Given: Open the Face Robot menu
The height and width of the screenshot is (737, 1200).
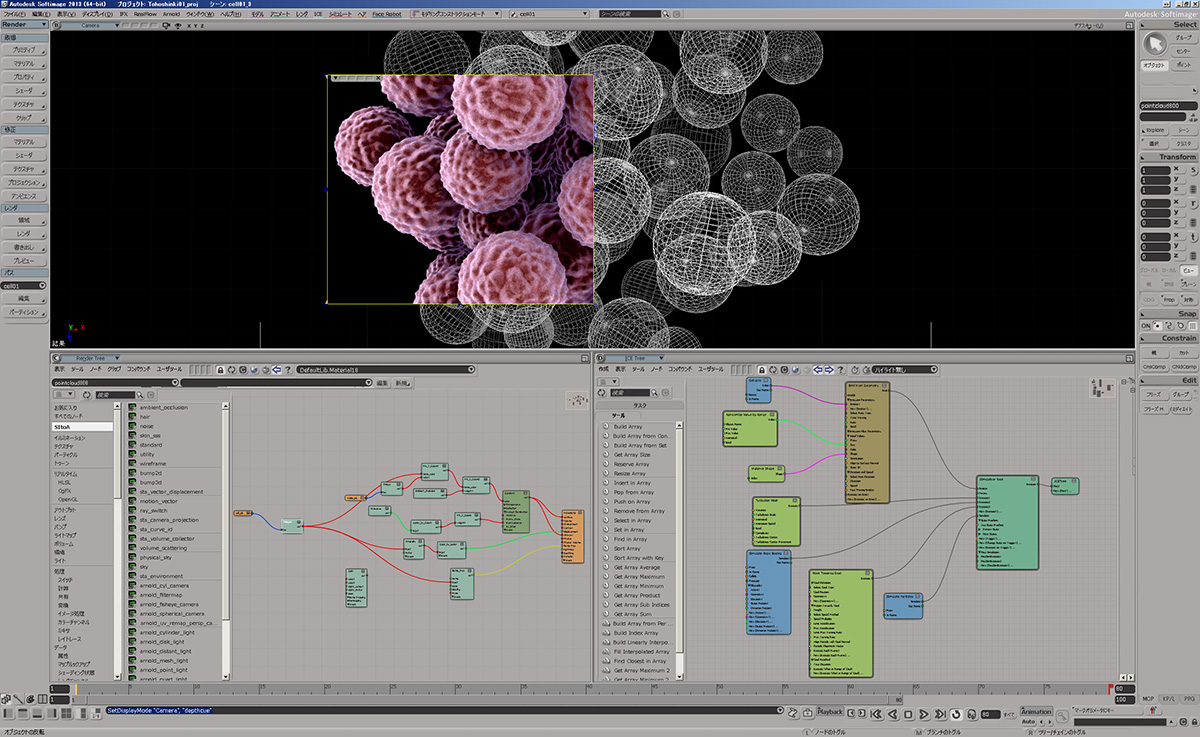Looking at the screenshot, I should (x=385, y=15).
